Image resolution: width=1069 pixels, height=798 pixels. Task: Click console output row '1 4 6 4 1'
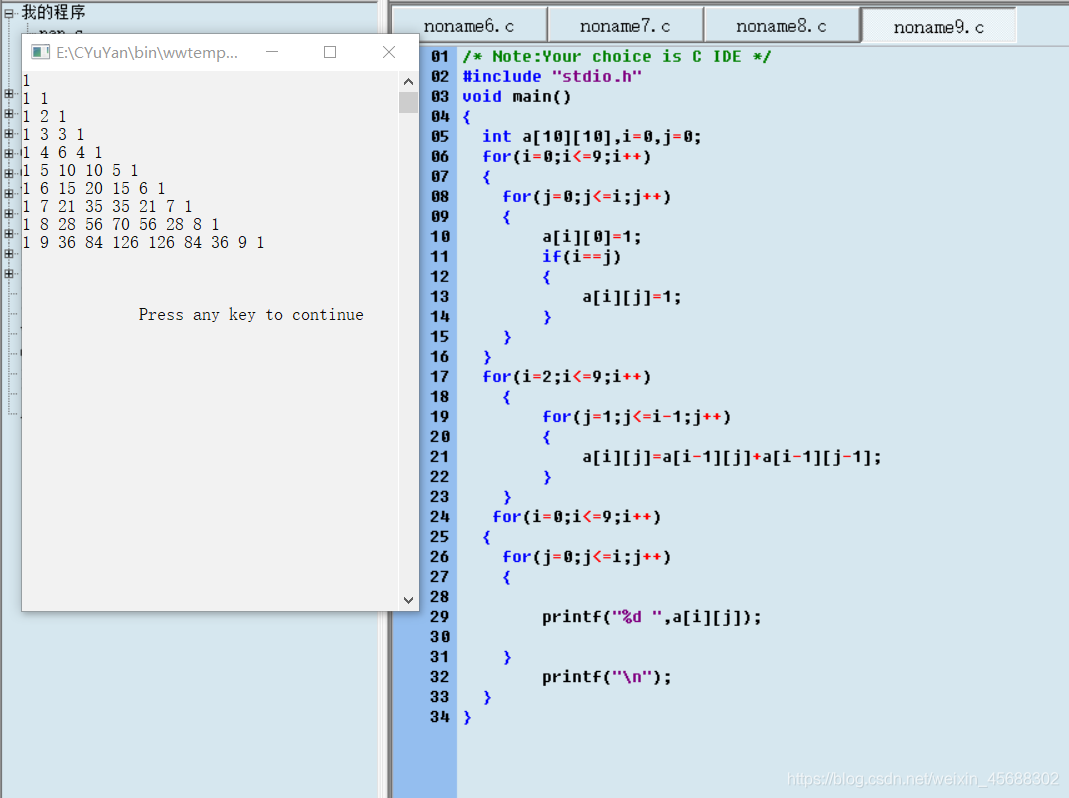click(x=62, y=152)
